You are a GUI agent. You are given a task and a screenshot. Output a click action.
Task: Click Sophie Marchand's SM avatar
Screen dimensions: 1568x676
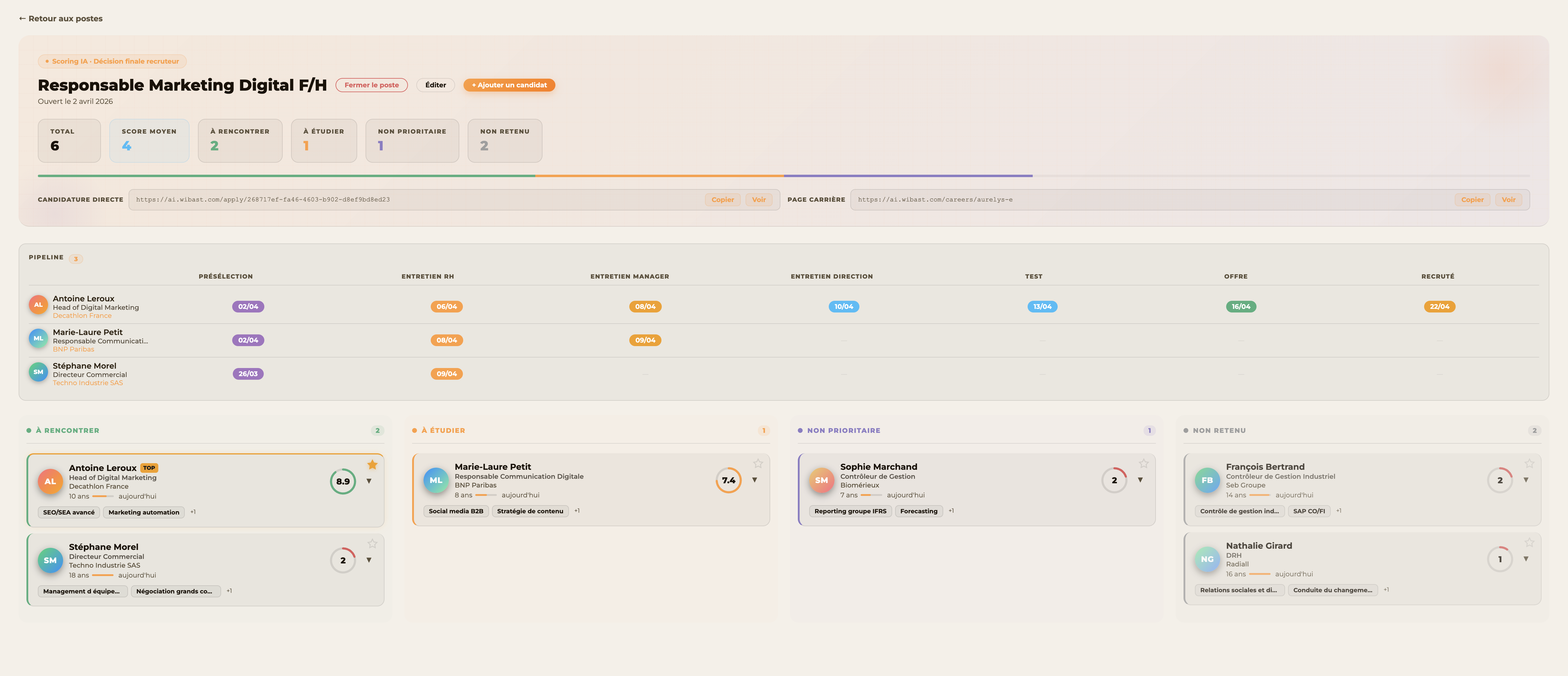click(x=821, y=481)
